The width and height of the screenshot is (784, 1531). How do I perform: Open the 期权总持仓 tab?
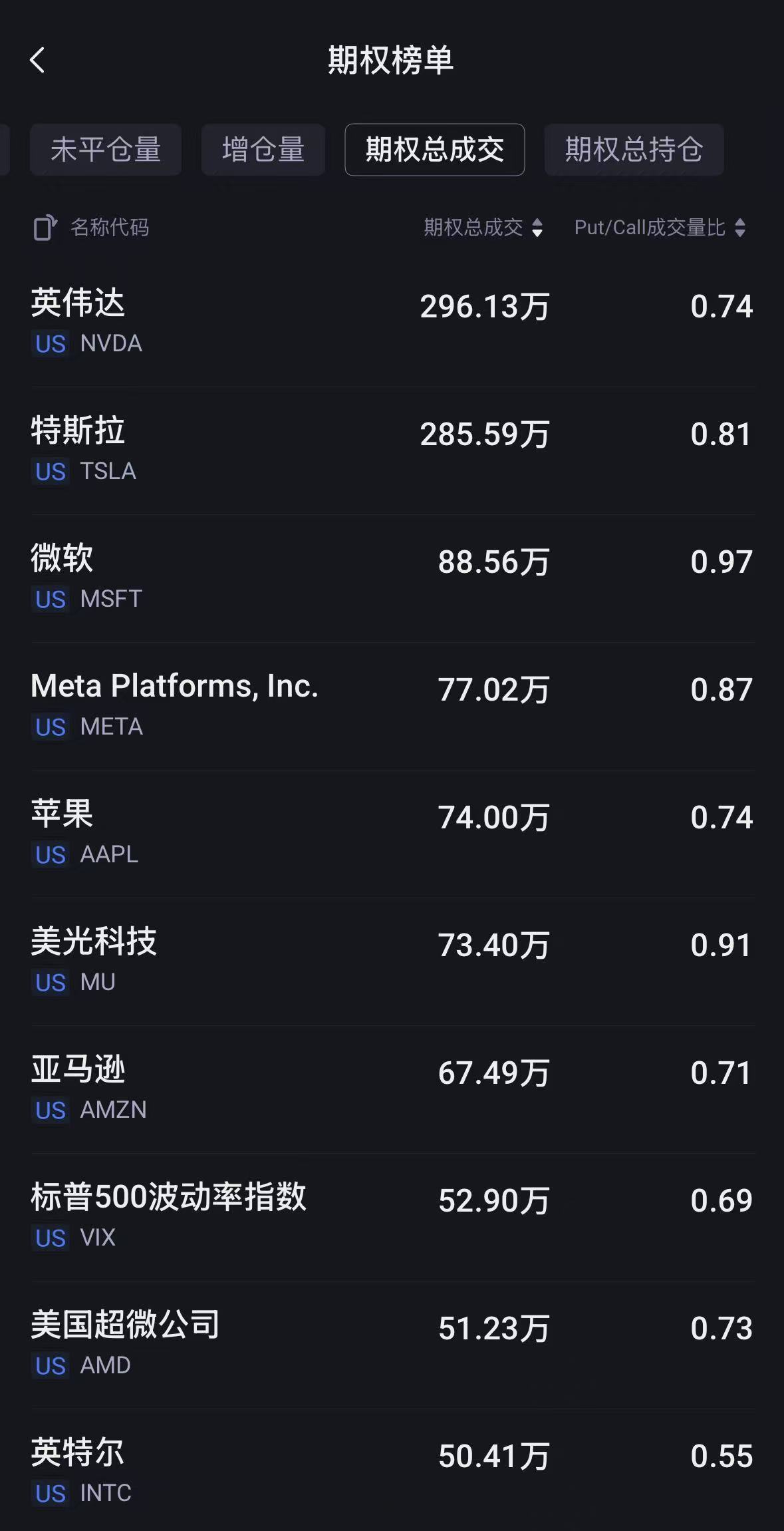click(634, 150)
